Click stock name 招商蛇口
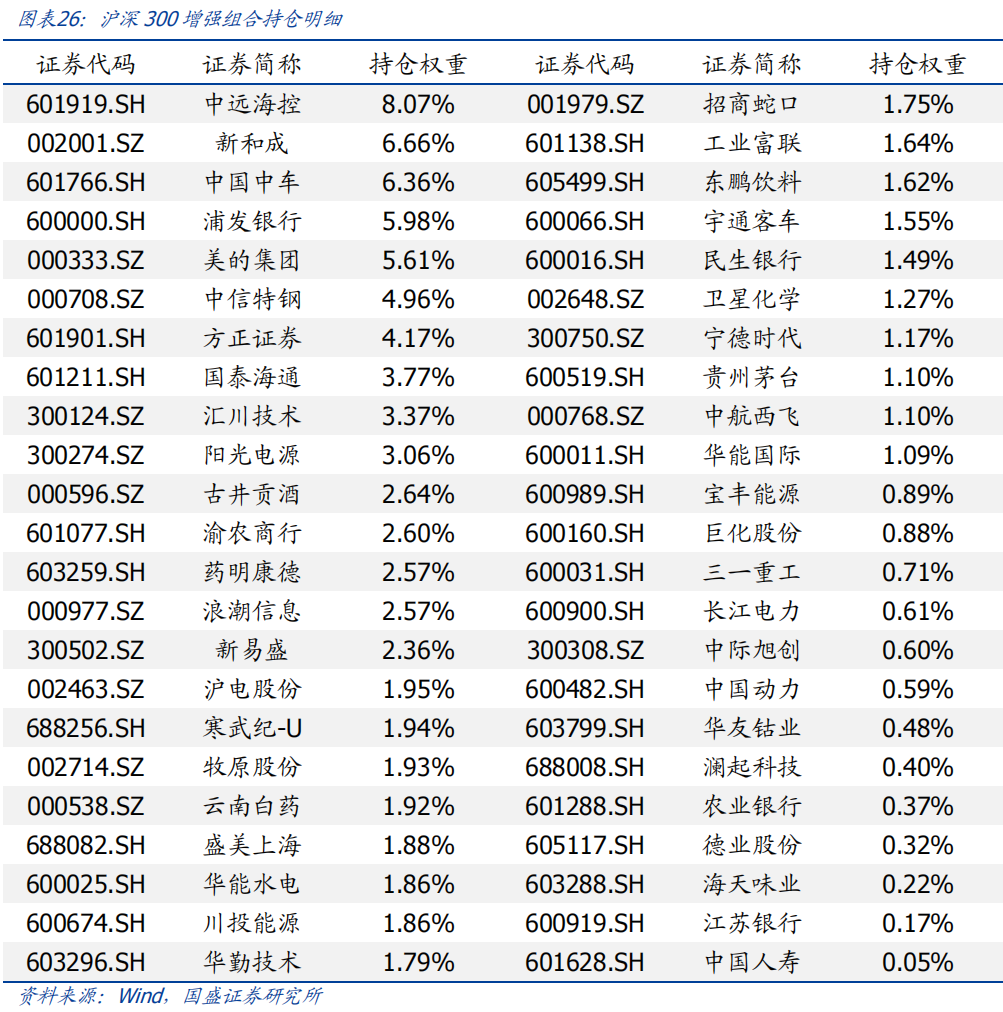Viewport: 1003px width, 1012px height. (752, 105)
